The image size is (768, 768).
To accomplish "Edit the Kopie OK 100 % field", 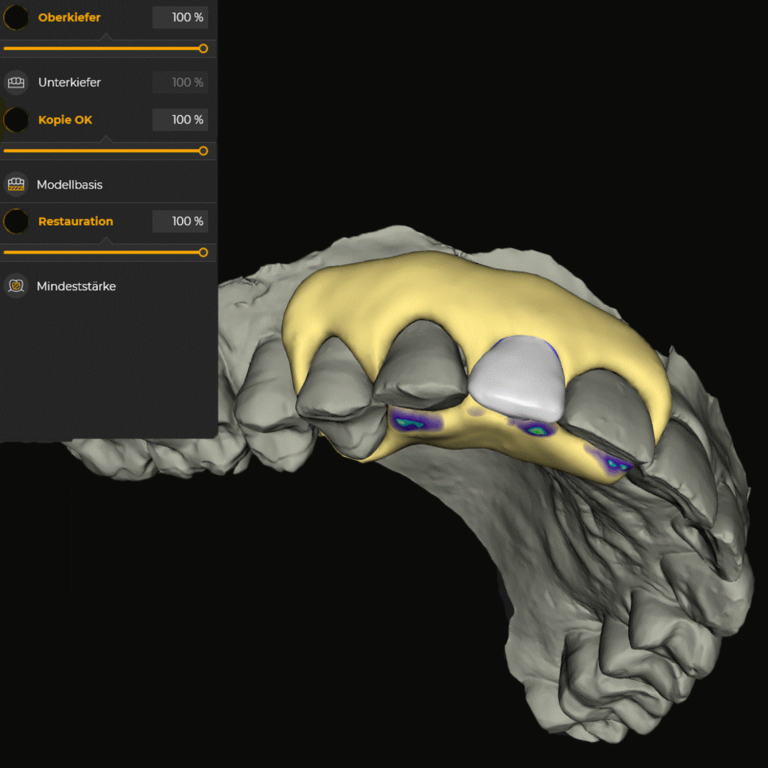I will click(180, 120).
